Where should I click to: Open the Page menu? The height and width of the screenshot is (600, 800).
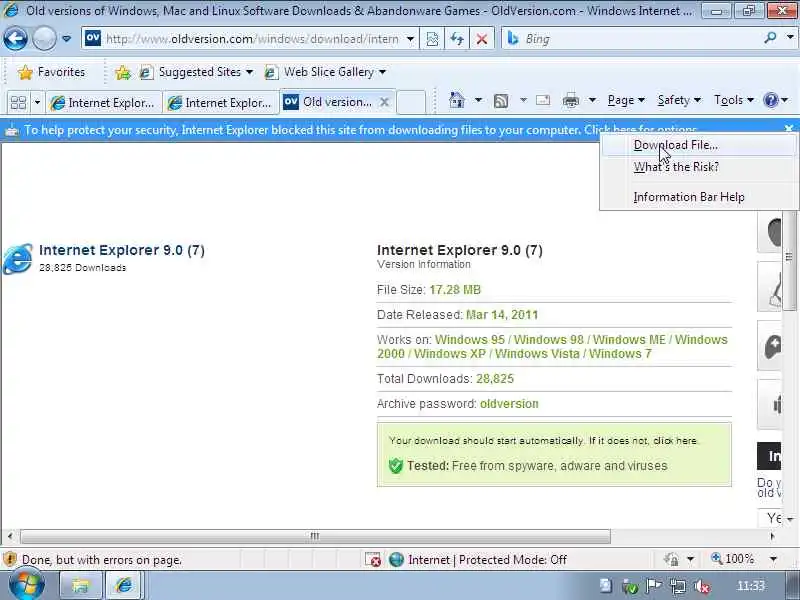(626, 100)
